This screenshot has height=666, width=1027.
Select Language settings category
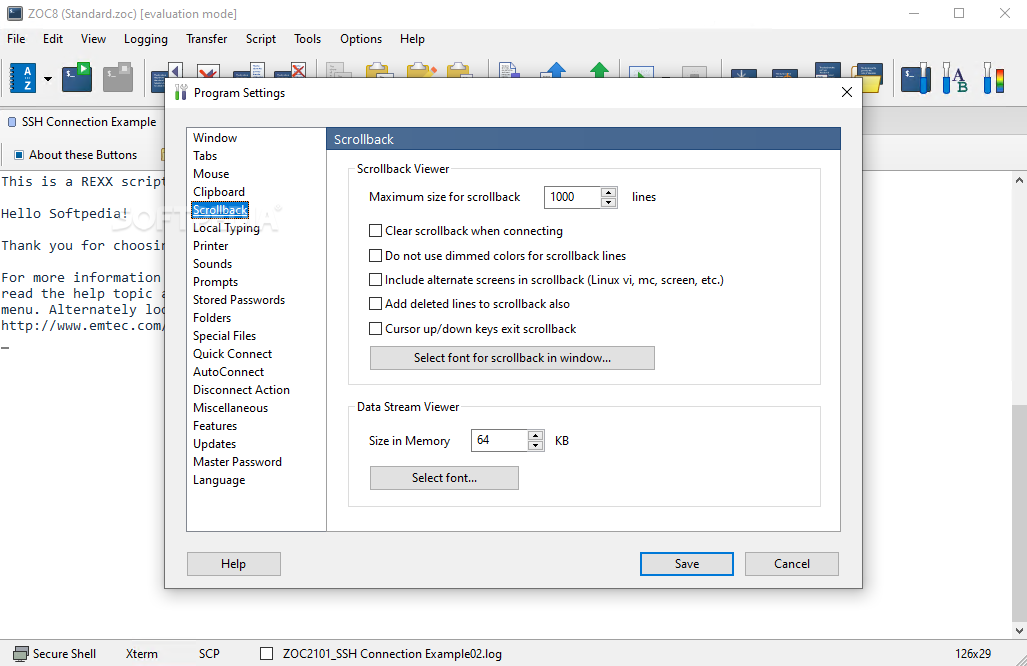(x=219, y=479)
